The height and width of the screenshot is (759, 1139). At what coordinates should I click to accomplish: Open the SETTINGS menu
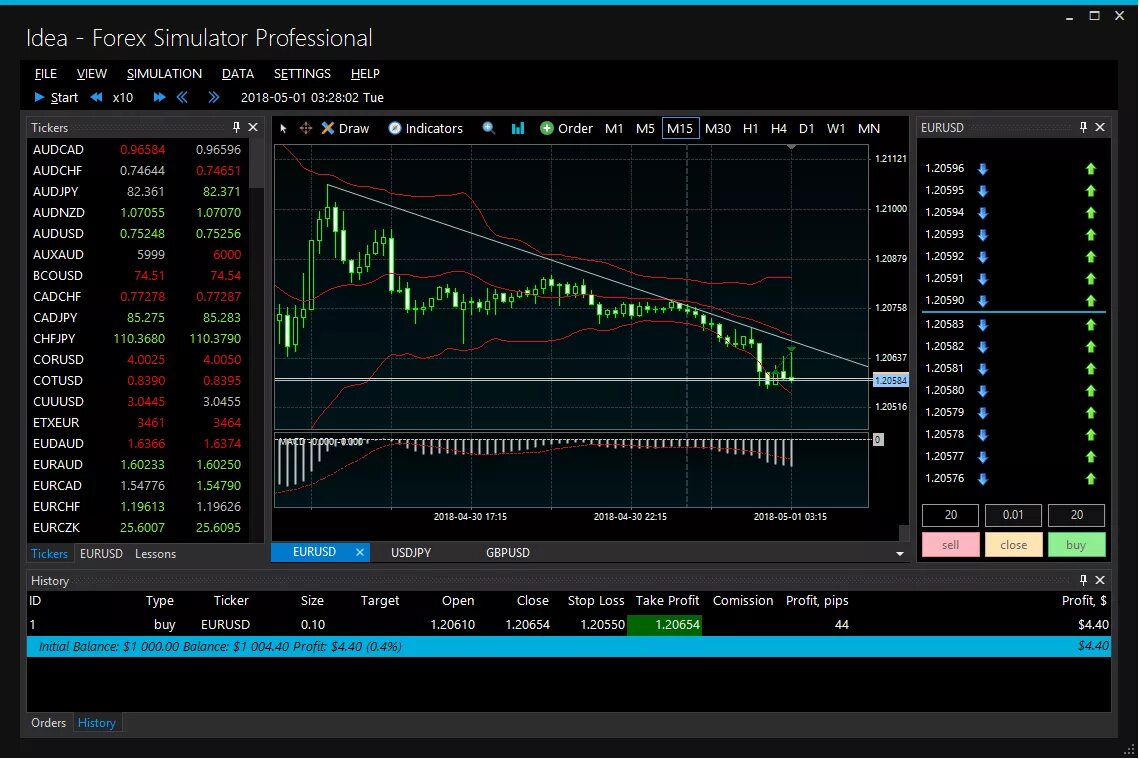302,74
